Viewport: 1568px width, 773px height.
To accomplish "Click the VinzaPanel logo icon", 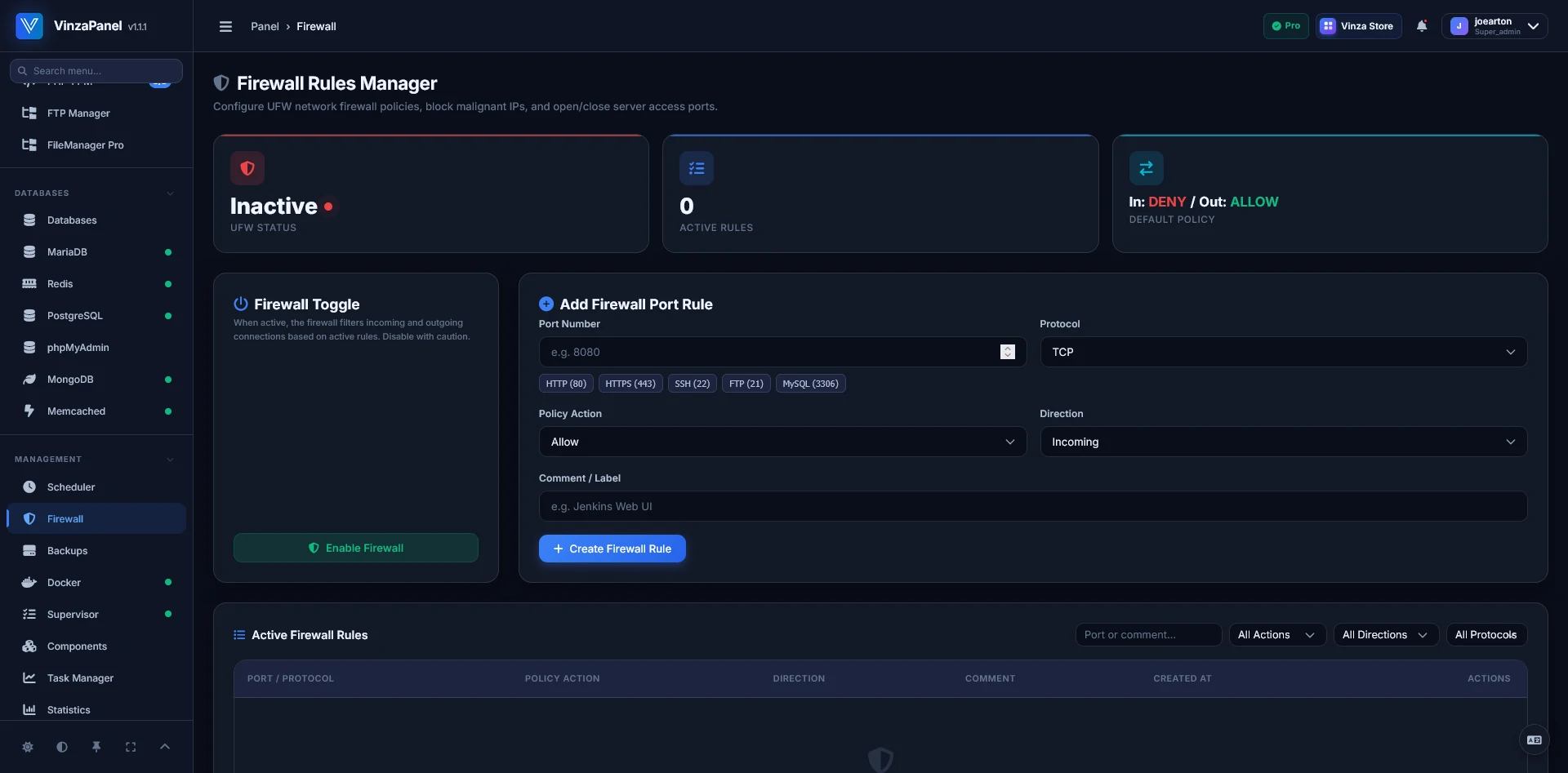I will coord(29,26).
